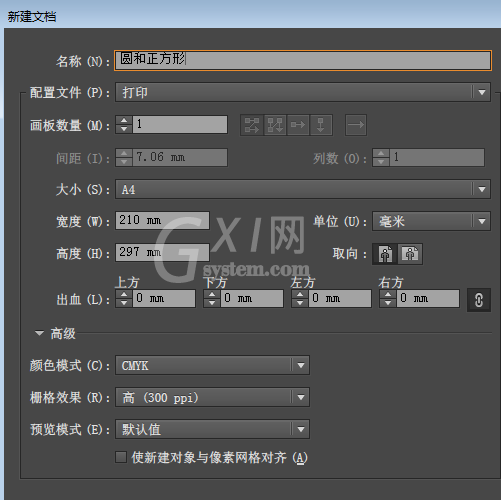Collapse the Advanced (高级) section triangle
The width and height of the screenshot is (501, 500).
pos(39,333)
